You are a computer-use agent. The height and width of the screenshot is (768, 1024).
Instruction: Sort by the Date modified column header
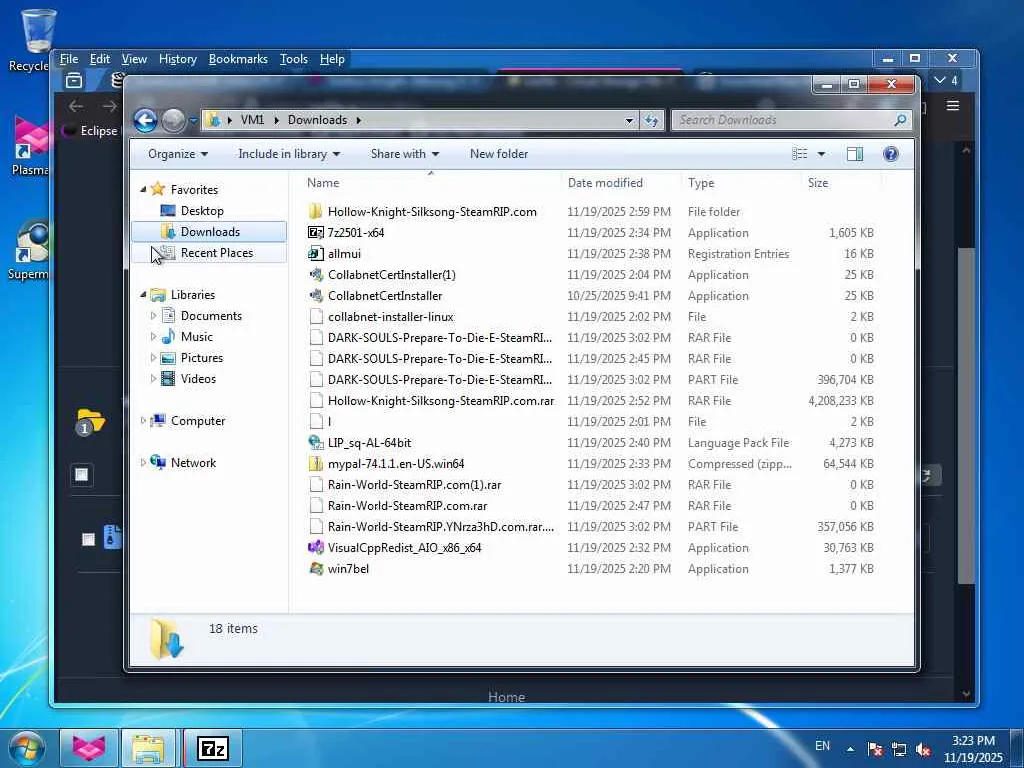[x=605, y=183]
